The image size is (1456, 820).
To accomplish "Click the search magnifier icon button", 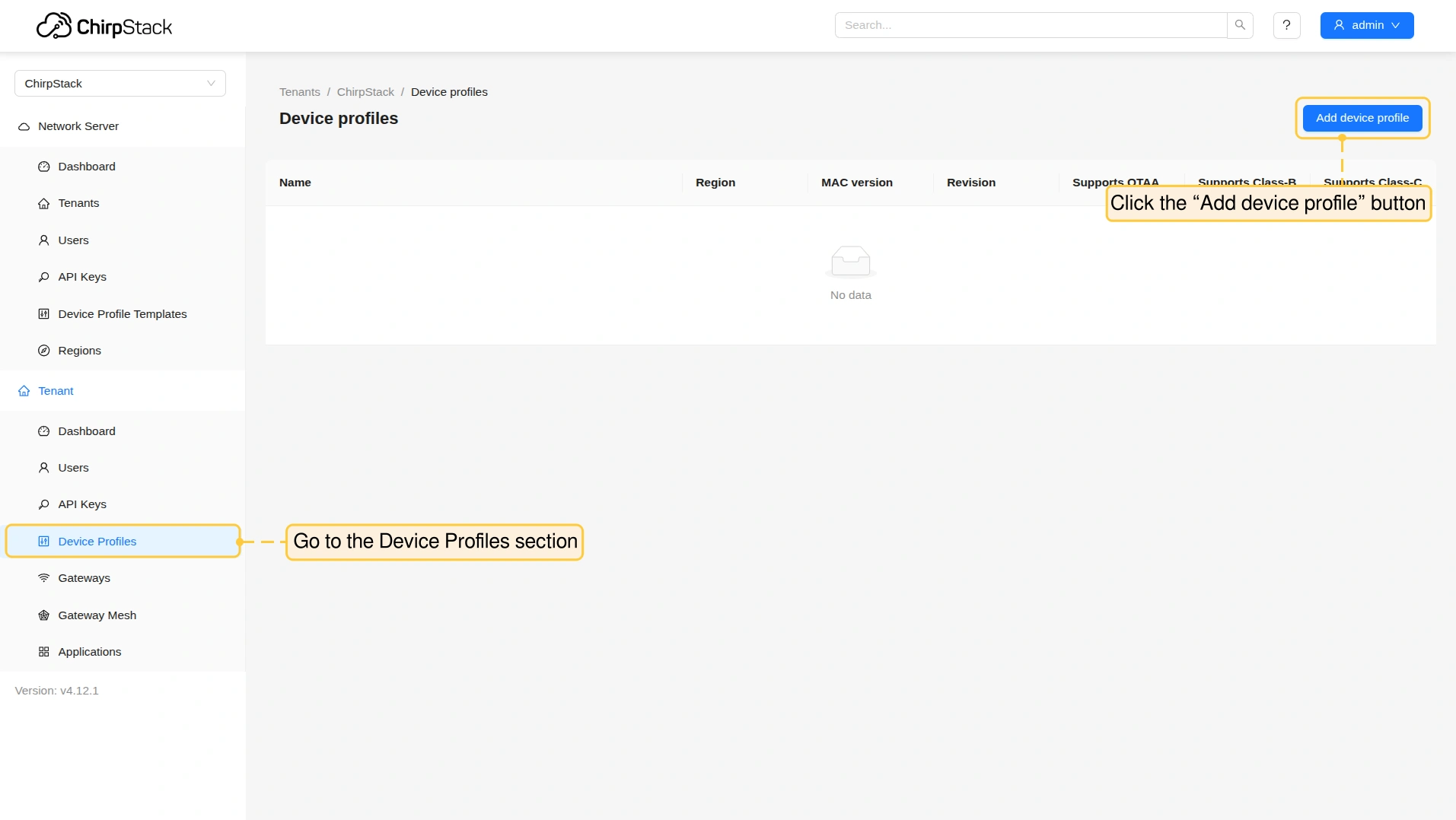I will (1240, 25).
